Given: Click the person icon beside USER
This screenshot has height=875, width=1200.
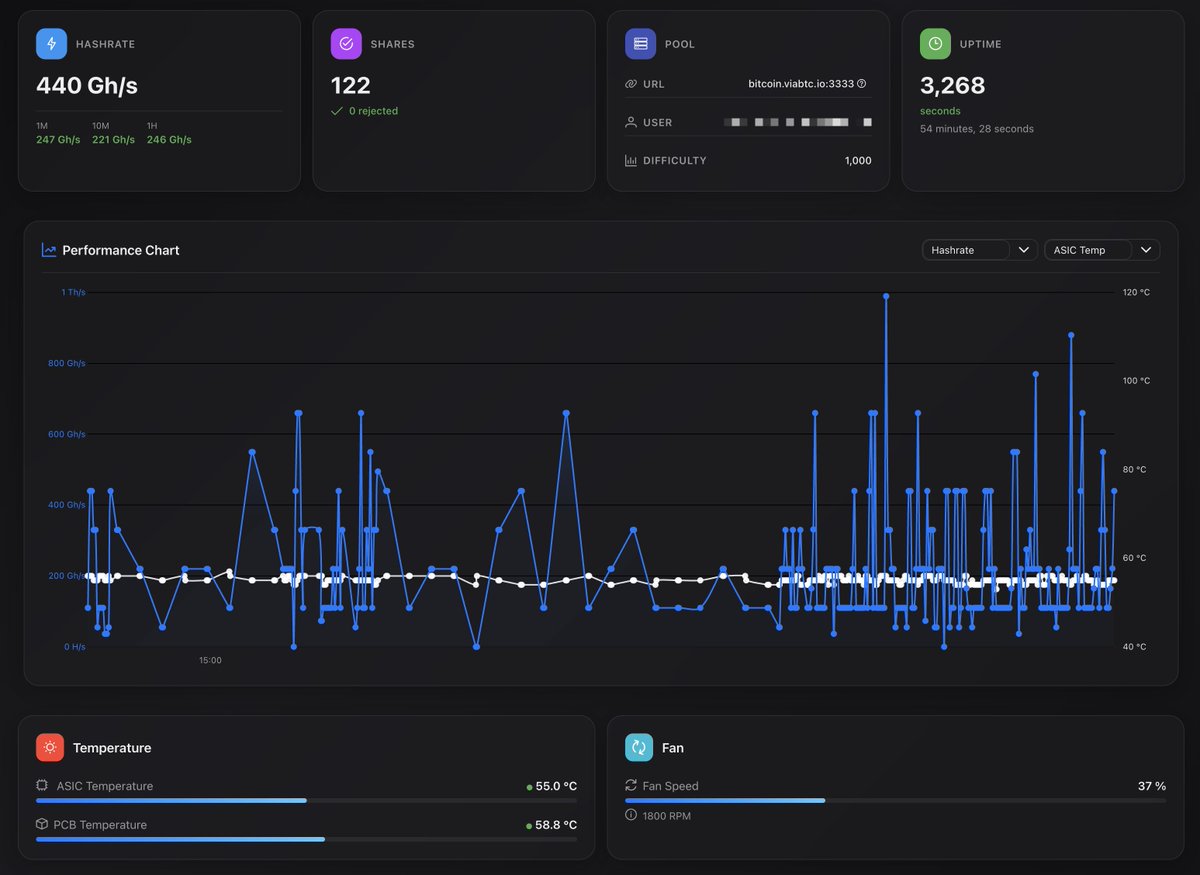Looking at the screenshot, I should [631, 122].
